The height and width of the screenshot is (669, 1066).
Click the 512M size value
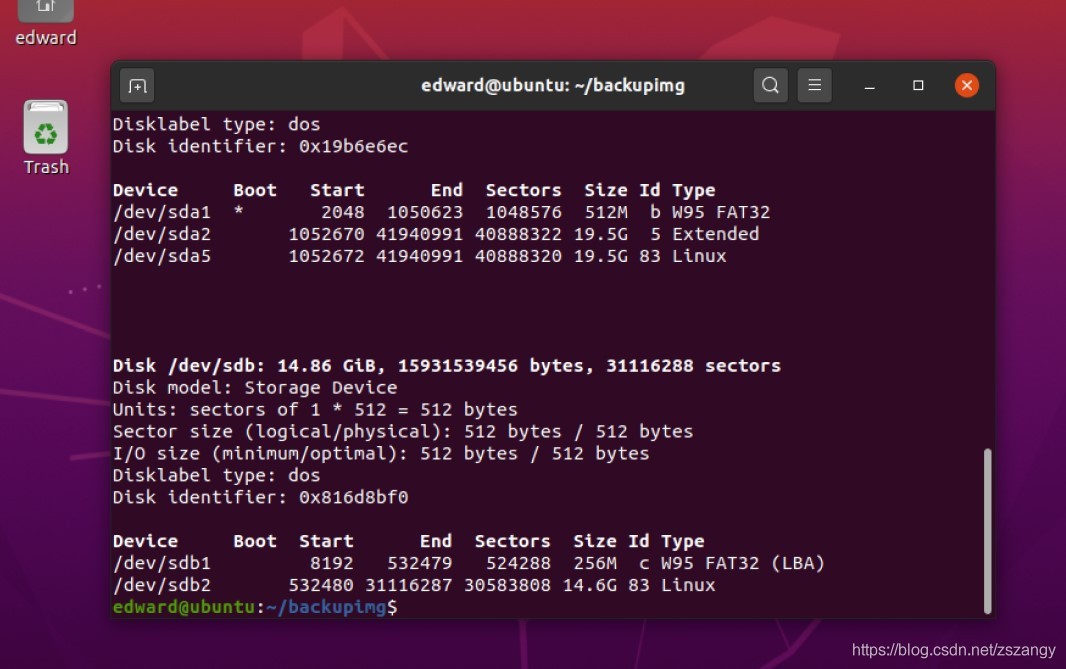[606, 212]
